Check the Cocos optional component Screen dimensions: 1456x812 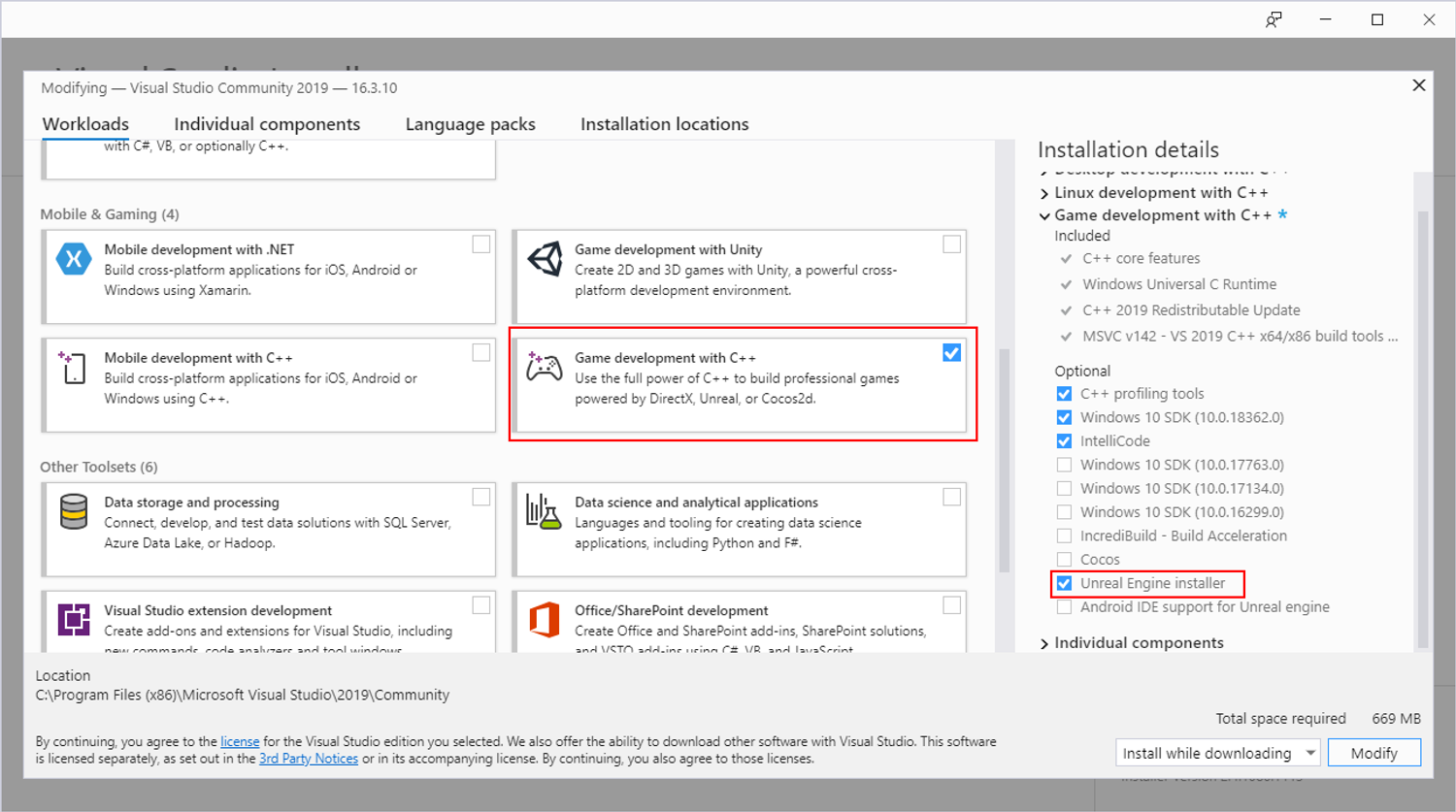click(1065, 560)
